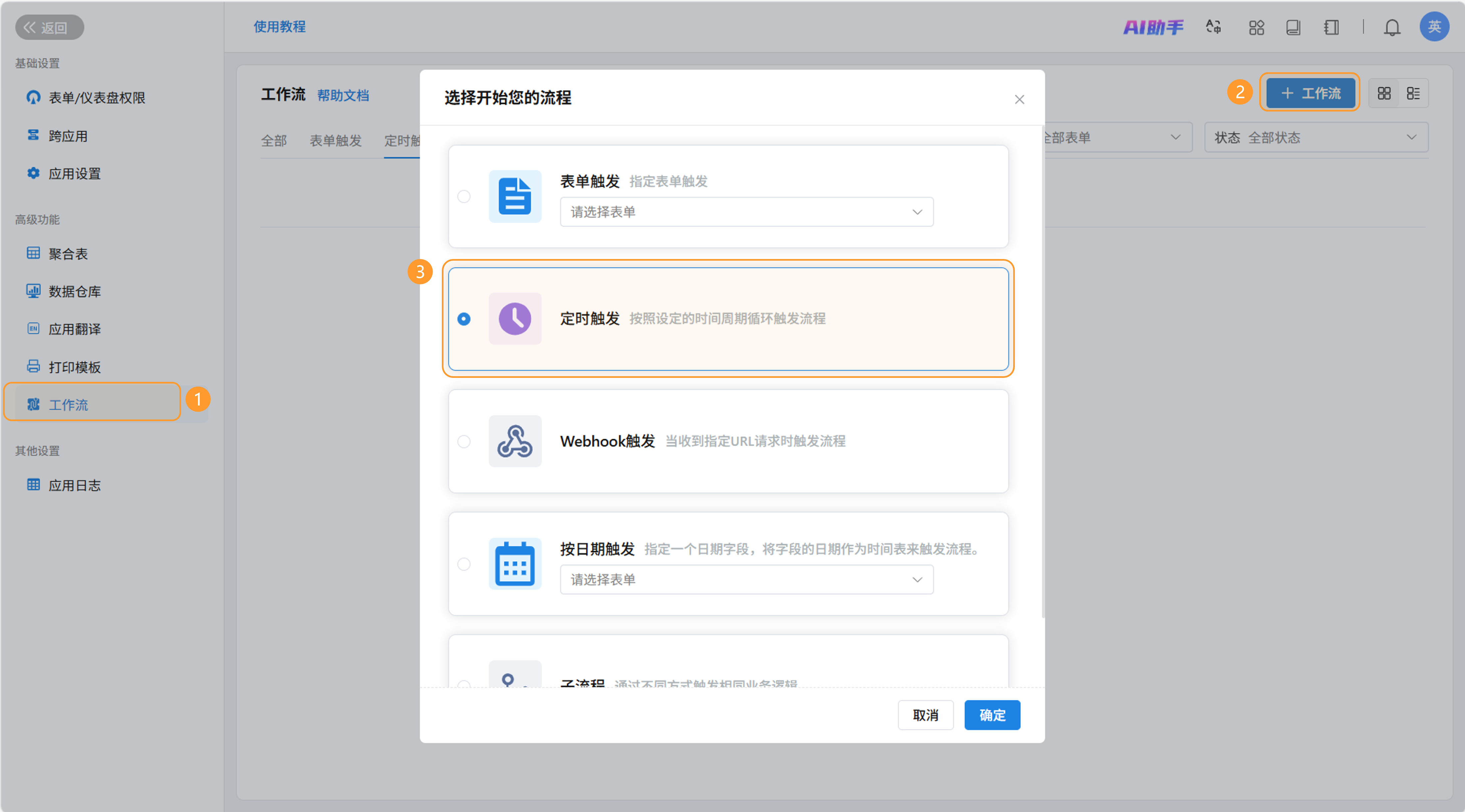The height and width of the screenshot is (812, 1465).
Task: Select the 按日期触发 radio button
Action: coord(464,564)
